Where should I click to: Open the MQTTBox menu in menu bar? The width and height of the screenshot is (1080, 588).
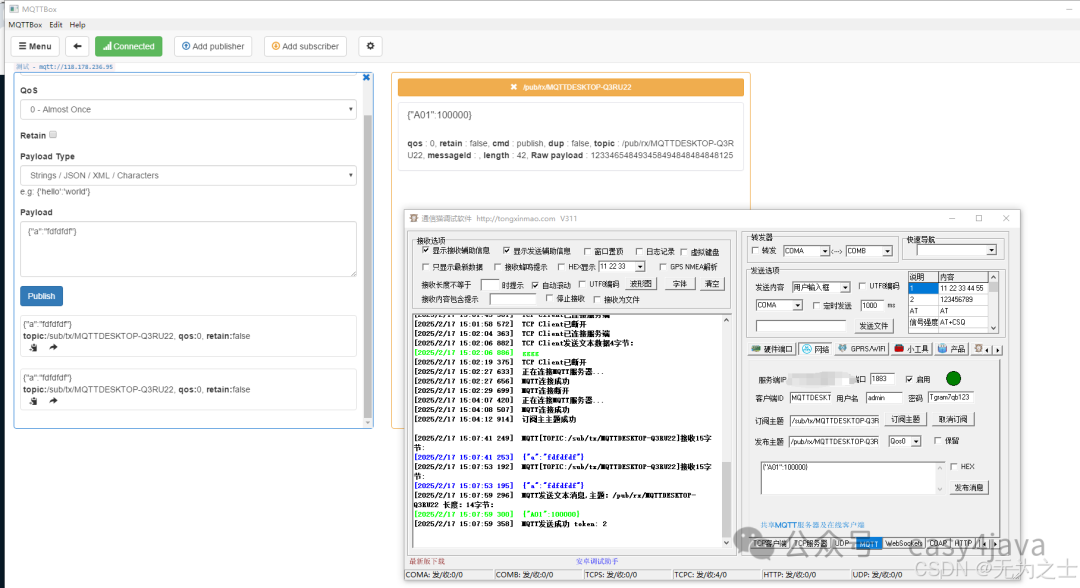pos(25,25)
